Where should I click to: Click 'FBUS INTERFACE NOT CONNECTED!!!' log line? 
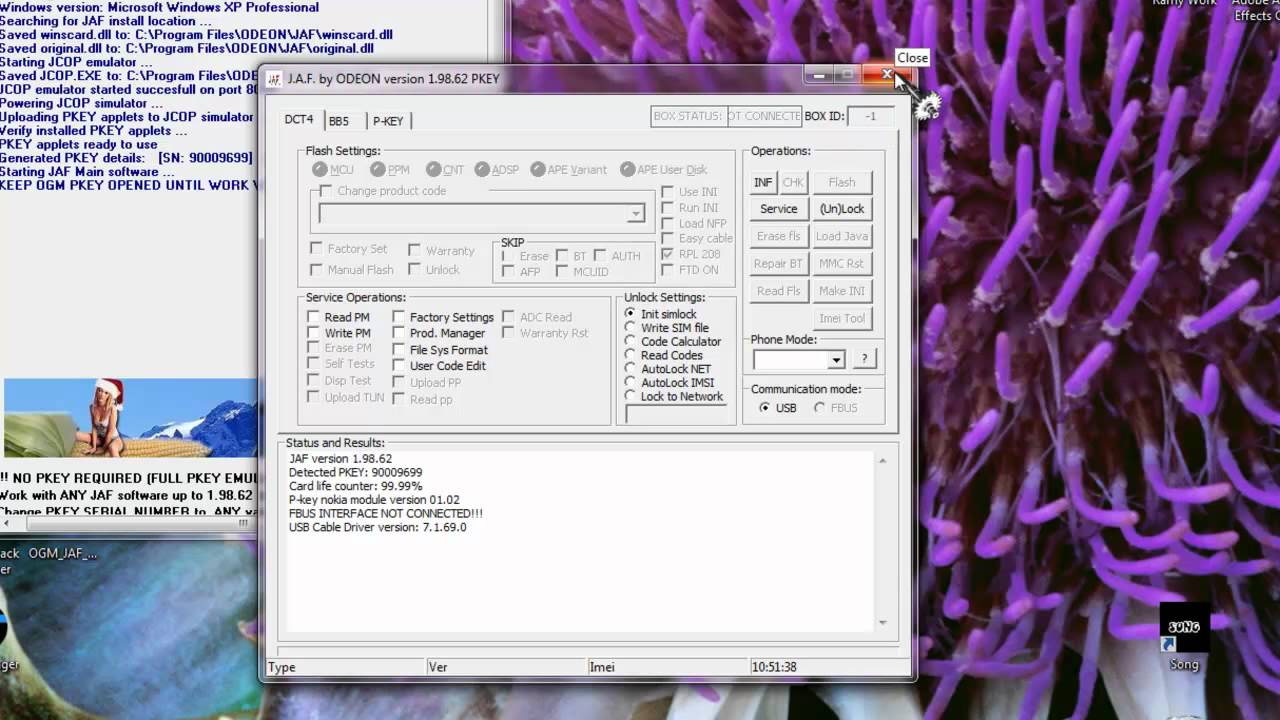[386, 514]
